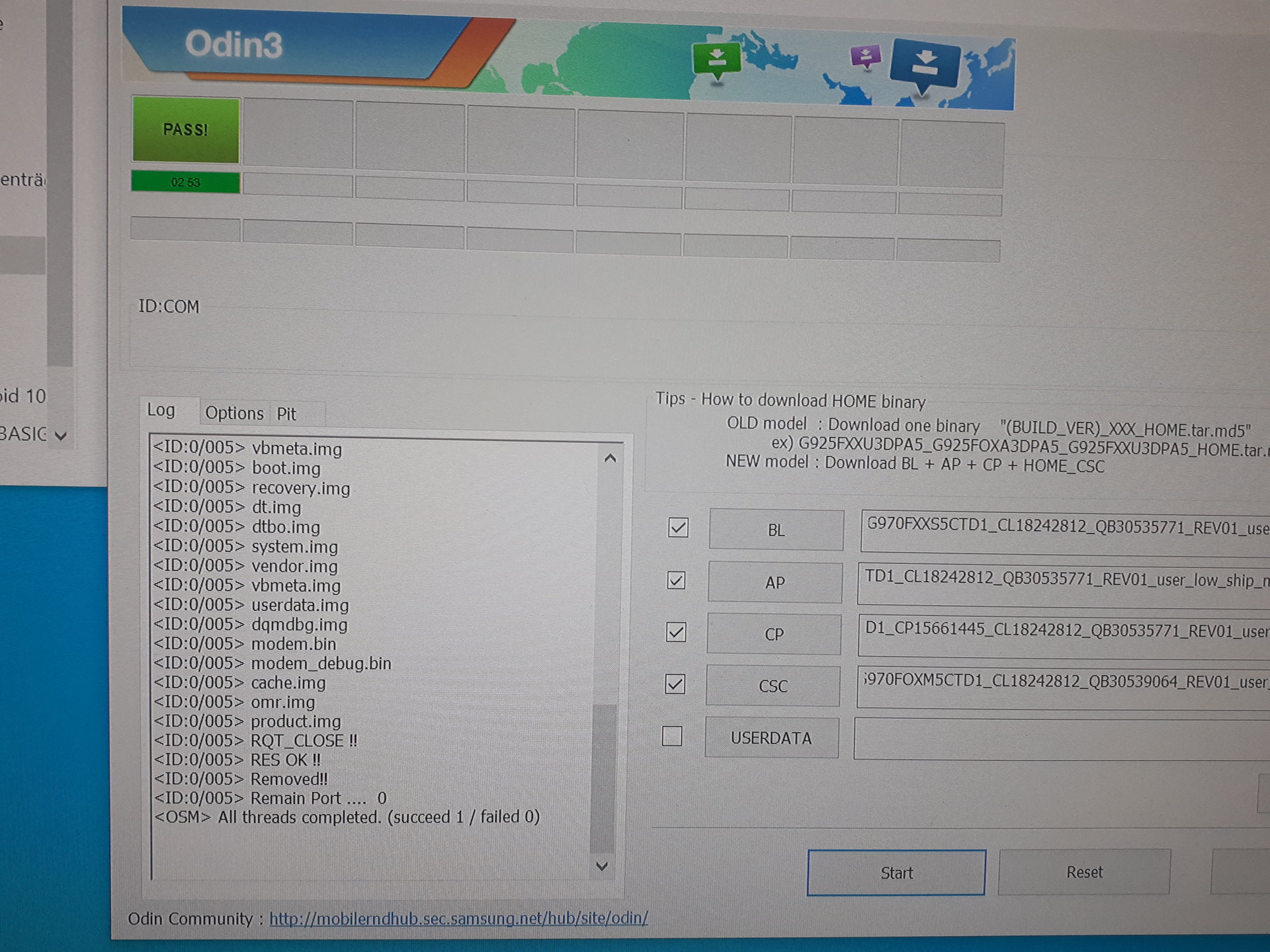Uncheck the CSC checkbox
The width and height of the screenshot is (1270, 952).
tap(675, 684)
